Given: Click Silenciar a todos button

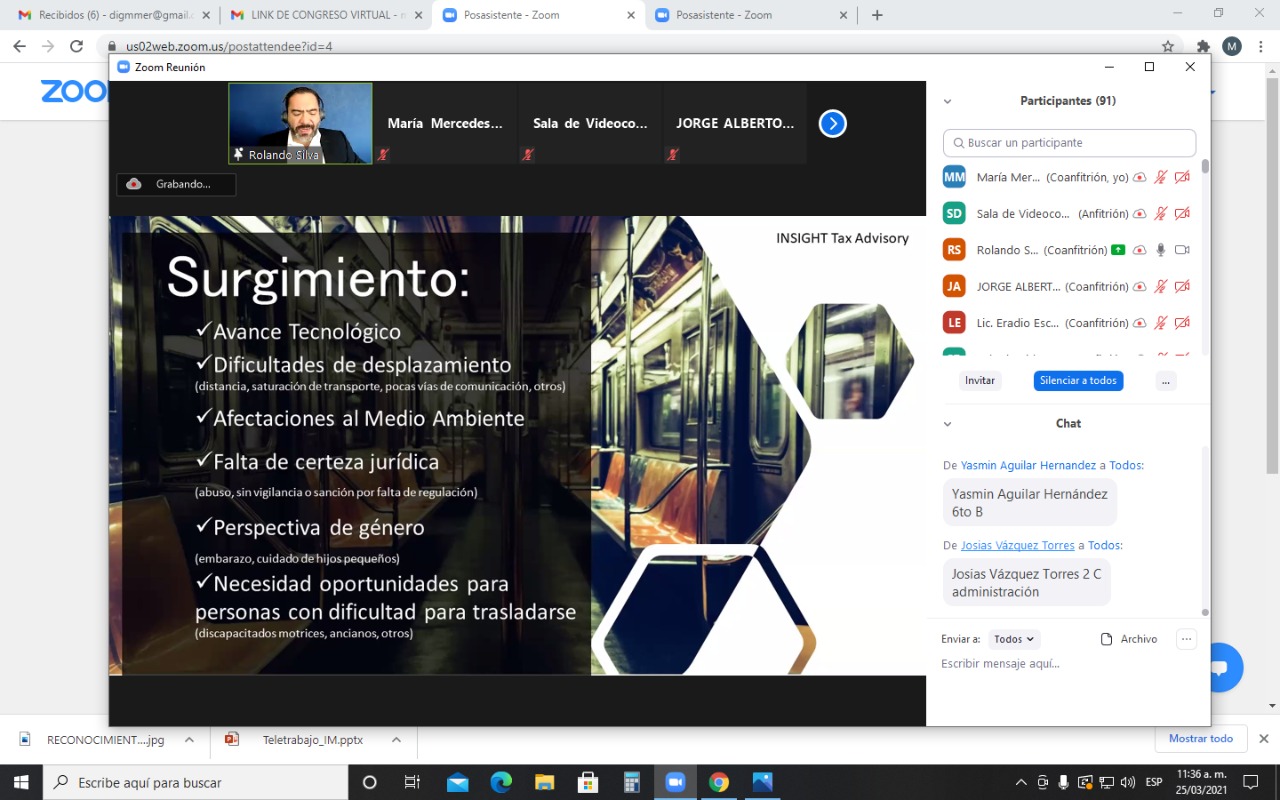Looking at the screenshot, I should pos(1078,381).
